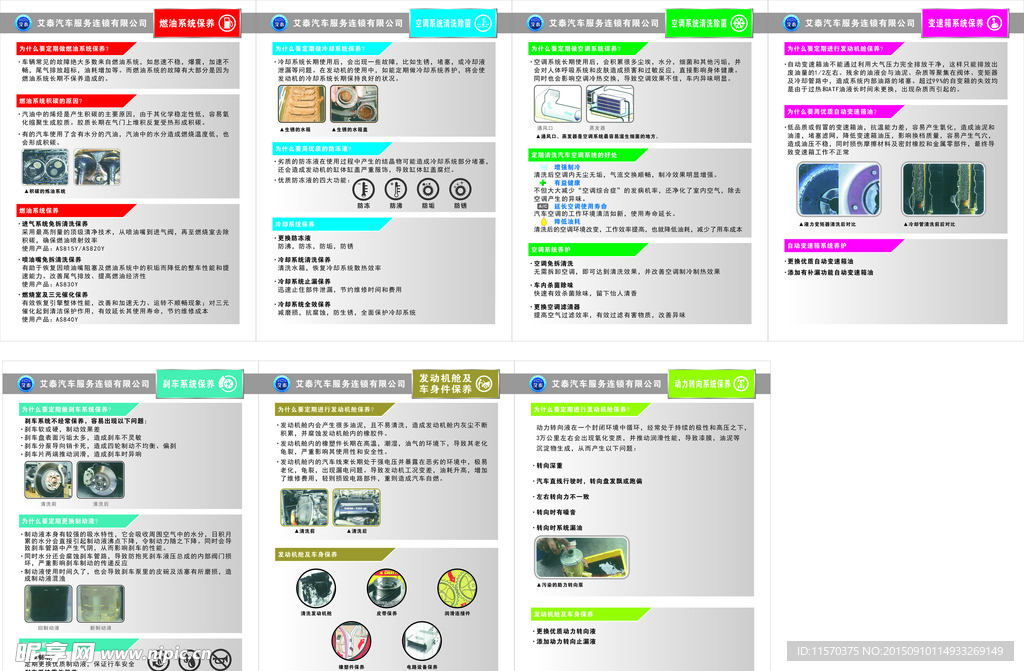This screenshot has width=1024, height=671.
Task: Click the gear shift icon in magenta banner
Action: pyautogui.click(x=994, y=22)
